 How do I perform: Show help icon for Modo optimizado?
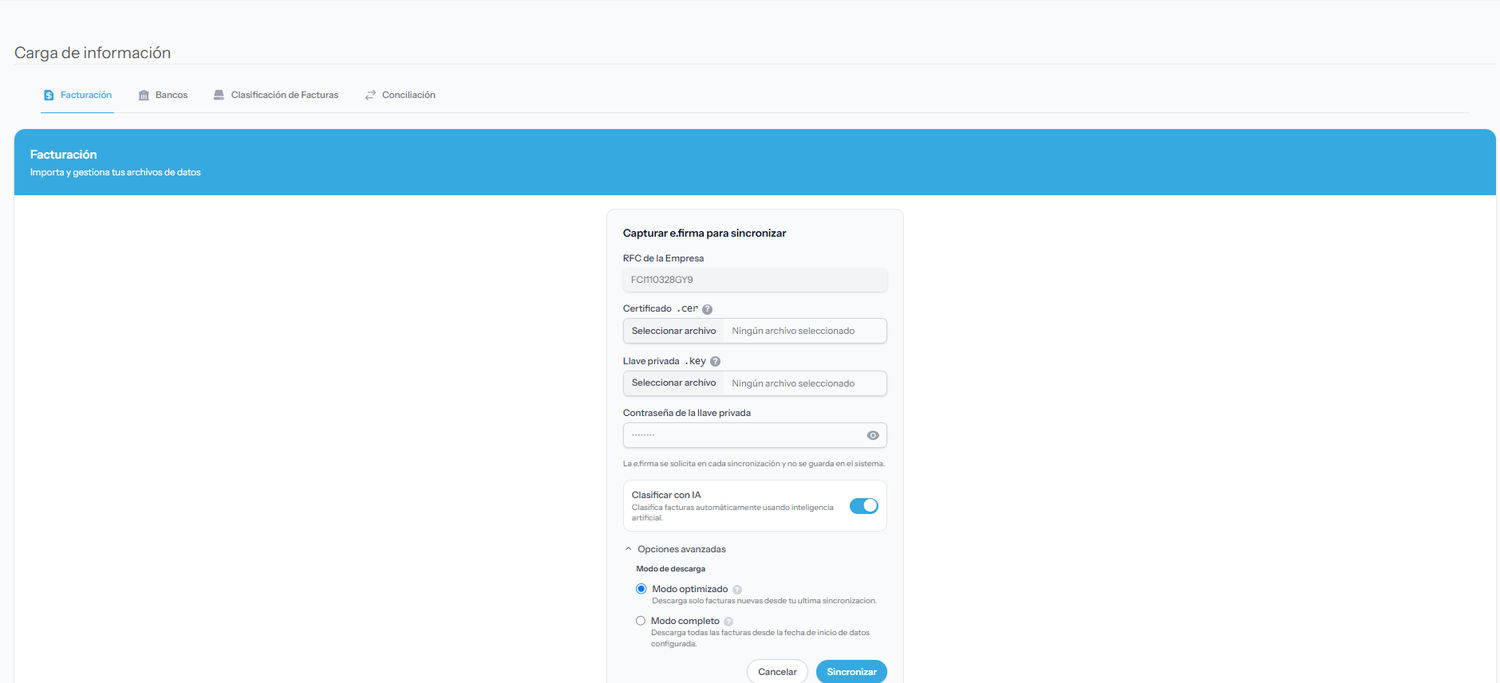click(737, 590)
